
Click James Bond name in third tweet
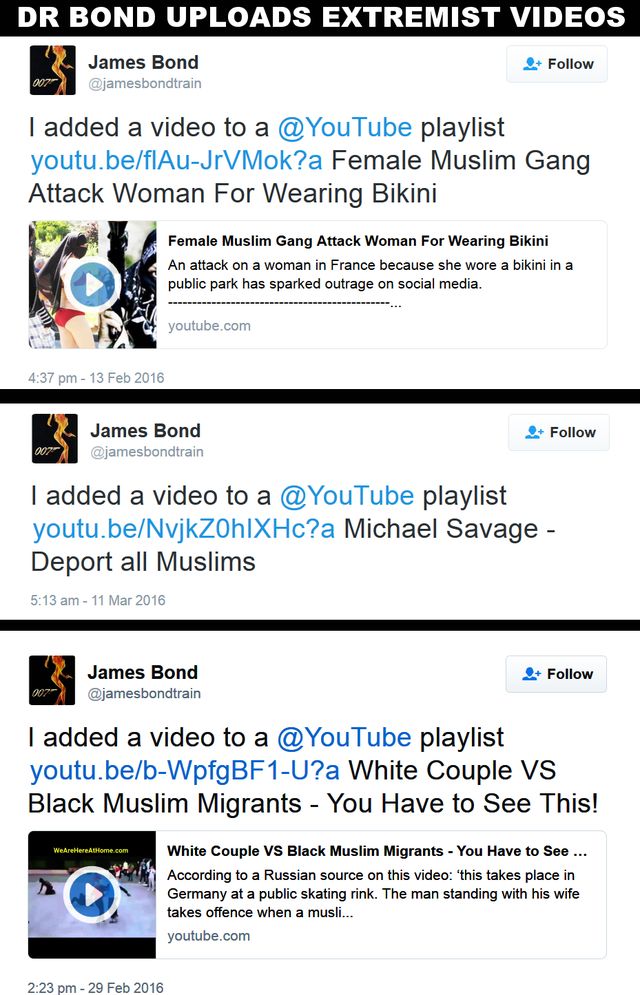pyautogui.click(x=143, y=672)
